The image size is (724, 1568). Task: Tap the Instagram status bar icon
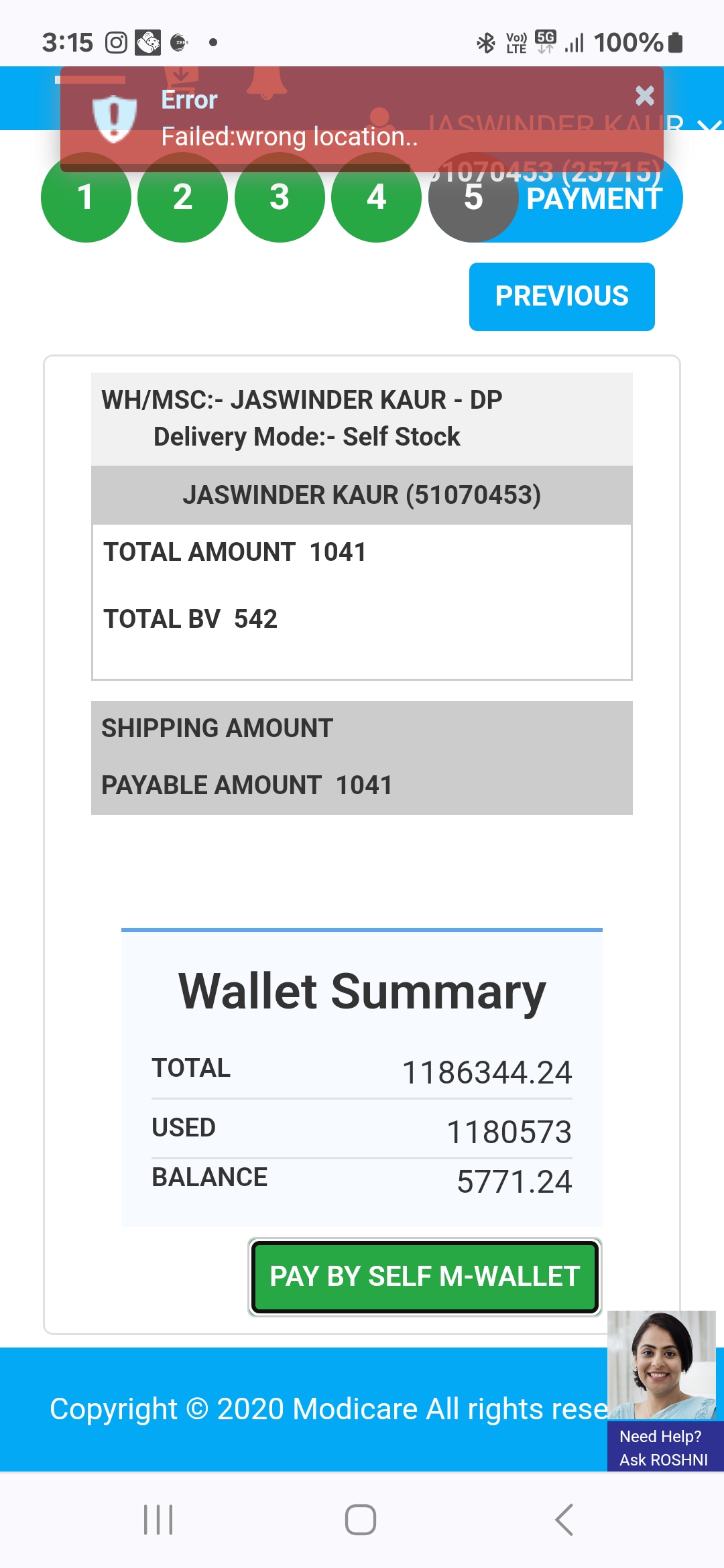click(116, 43)
